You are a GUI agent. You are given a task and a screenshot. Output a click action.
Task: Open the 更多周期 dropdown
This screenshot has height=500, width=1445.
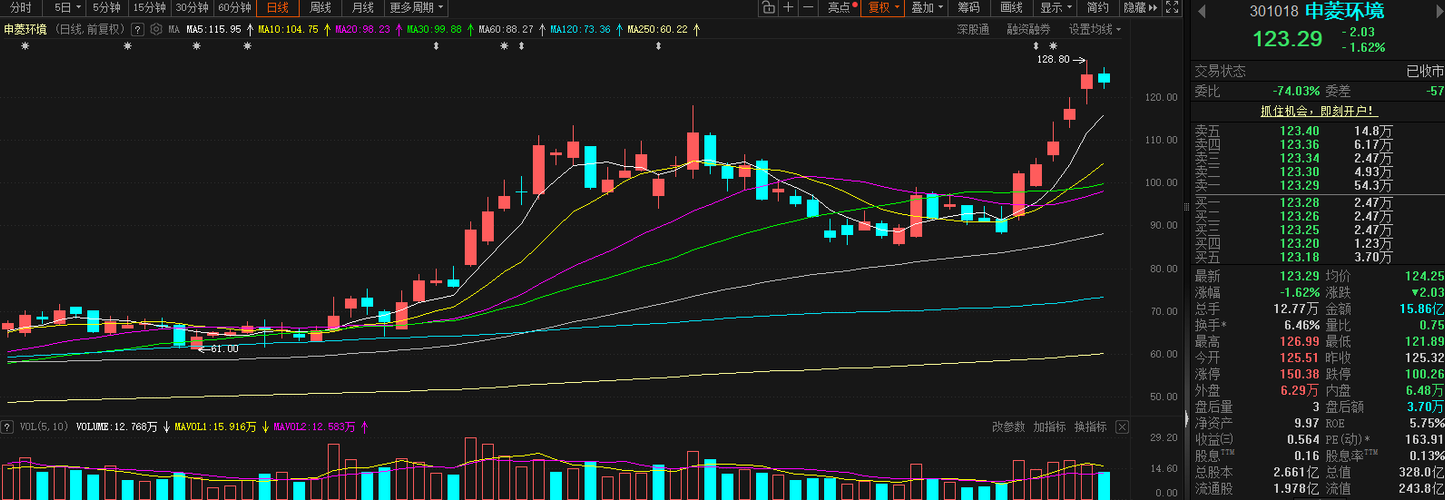pos(417,8)
